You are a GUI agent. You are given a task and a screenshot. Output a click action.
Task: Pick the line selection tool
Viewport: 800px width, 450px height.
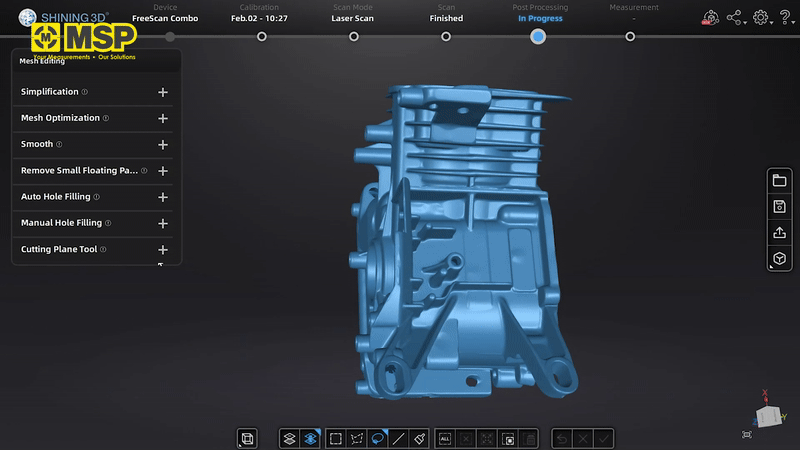point(399,438)
